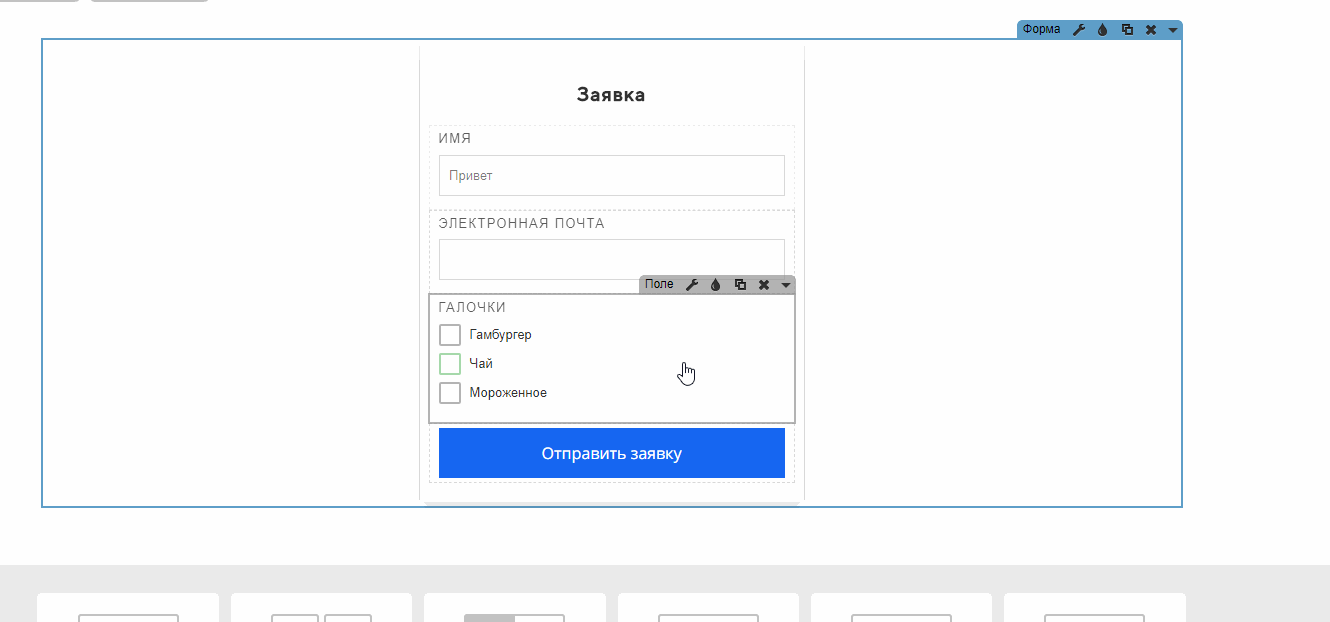This screenshot has height=622, width=1330.
Task: Click the Мороженное option text
Action: [x=508, y=393]
